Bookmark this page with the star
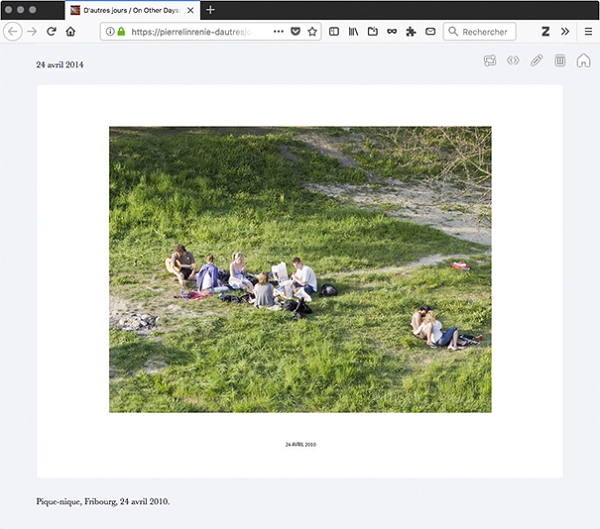This screenshot has width=600, height=529. click(x=312, y=32)
